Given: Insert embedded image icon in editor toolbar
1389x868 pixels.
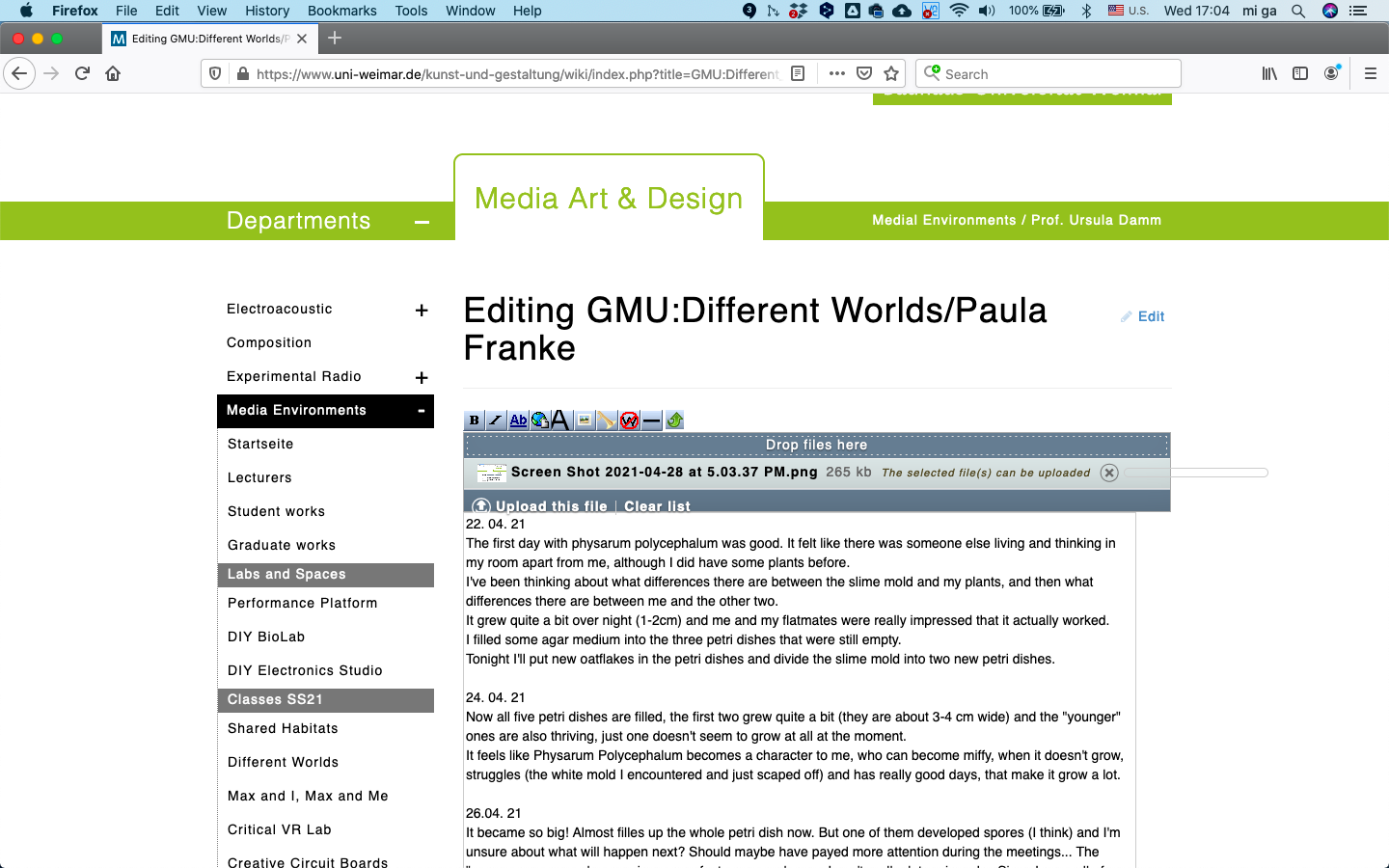Looking at the screenshot, I should click(x=585, y=420).
